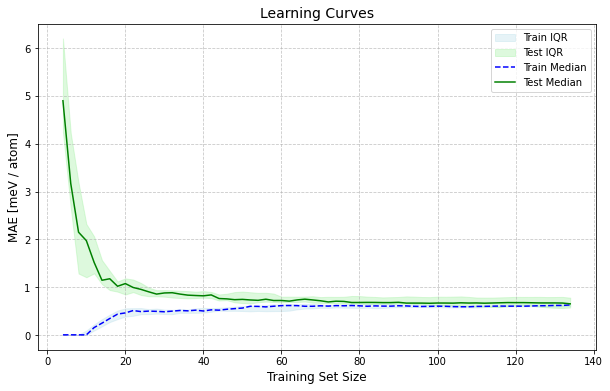Viewport: 610px width, 391px height.
Task: Click x-axis tick label '80'
Action: click(x=359, y=361)
